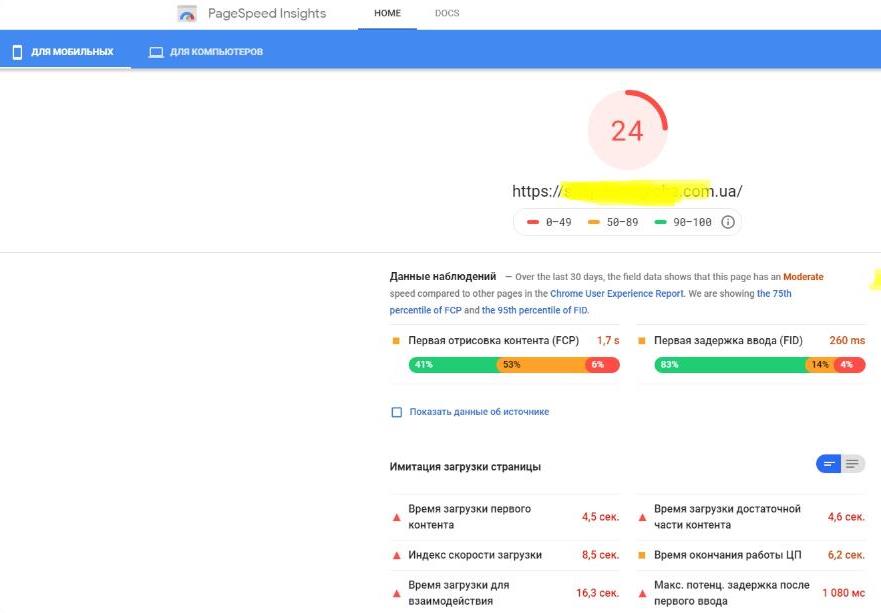Click the Время загрузки первого контента label

tap(470, 517)
